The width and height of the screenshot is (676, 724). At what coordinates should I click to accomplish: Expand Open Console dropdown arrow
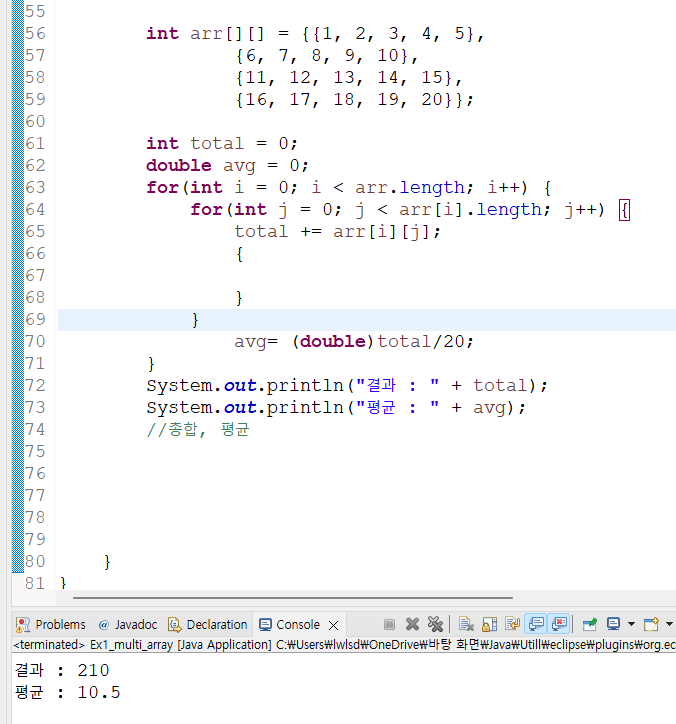pyautogui.click(x=669, y=625)
